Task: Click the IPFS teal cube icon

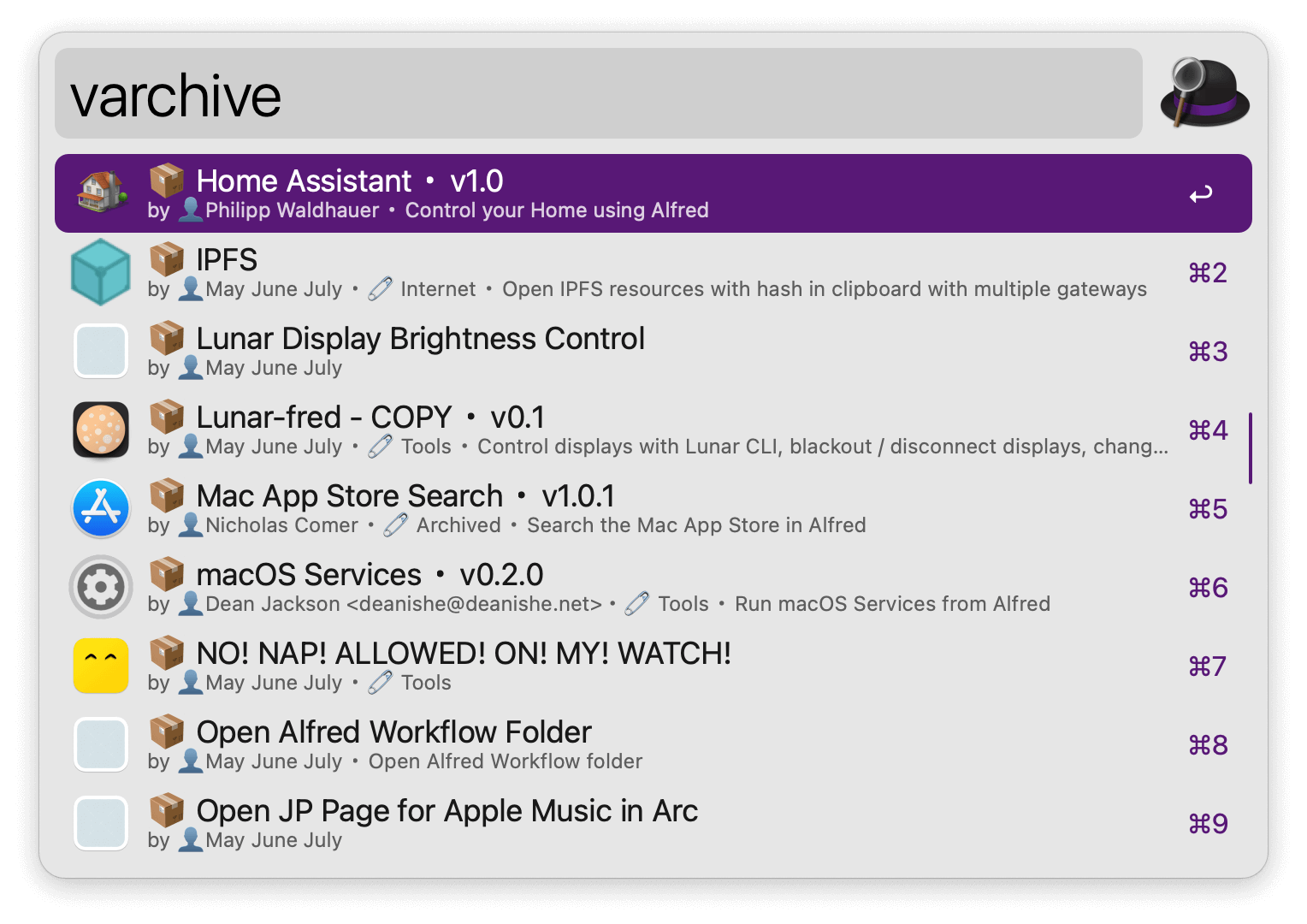Action: click(101, 272)
